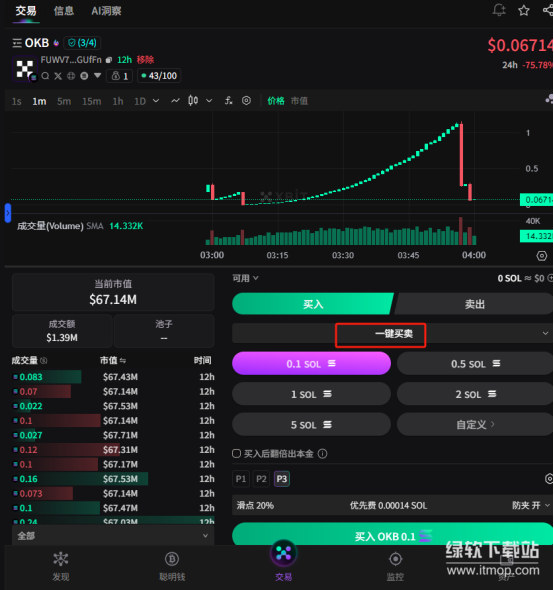554x590 pixels.
Task: Switch to line chart style icon
Action: [175, 100]
